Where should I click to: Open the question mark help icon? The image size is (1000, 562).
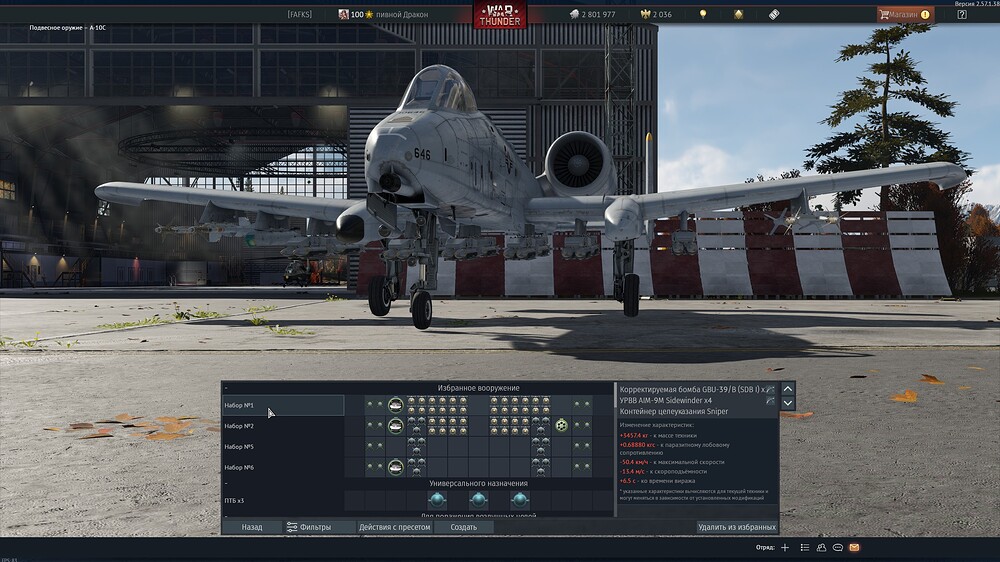click(x=962, y=14)
